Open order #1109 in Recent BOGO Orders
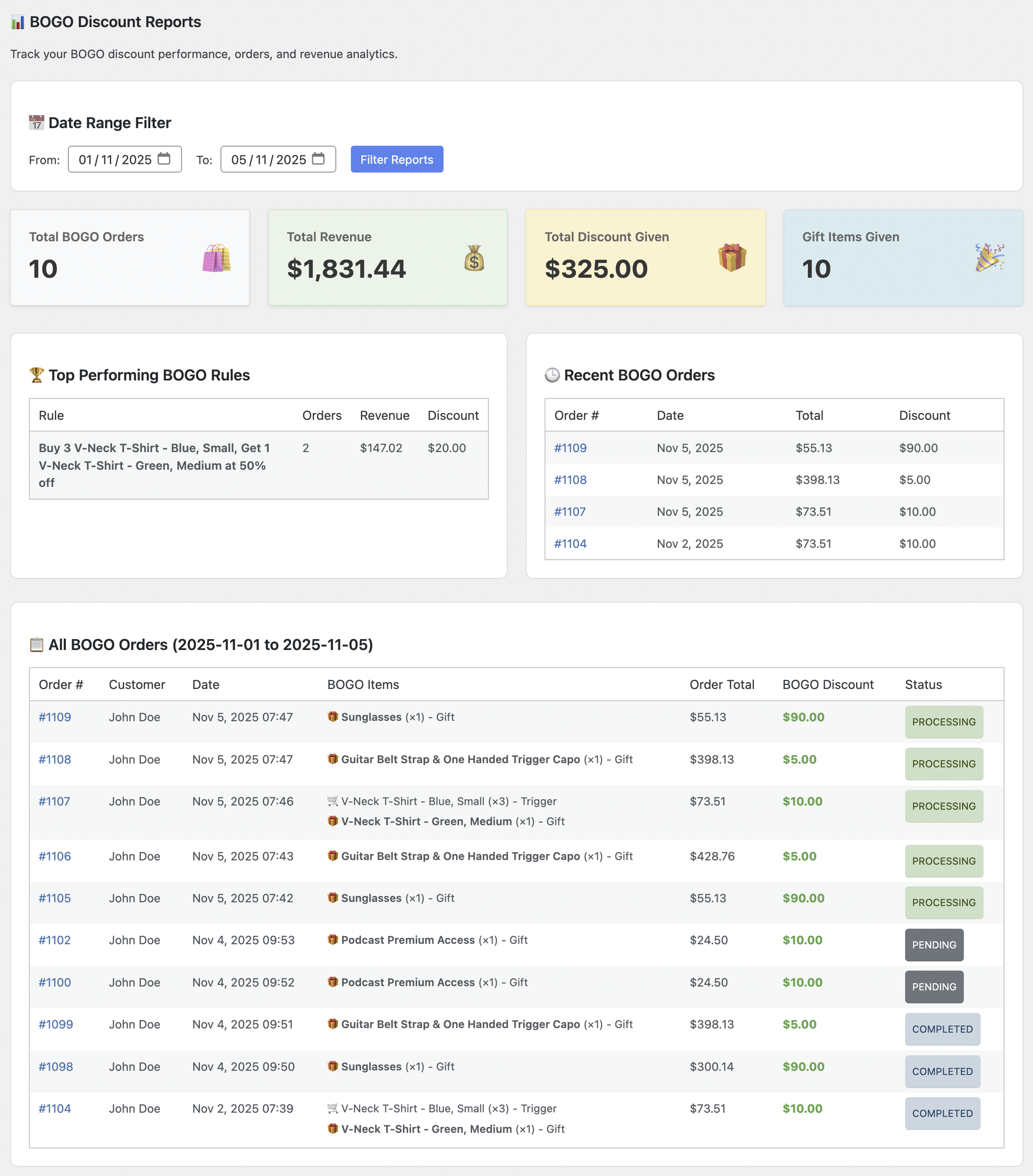The width and height of the screenshot is (1033, 1176). (x=570, y=448)
